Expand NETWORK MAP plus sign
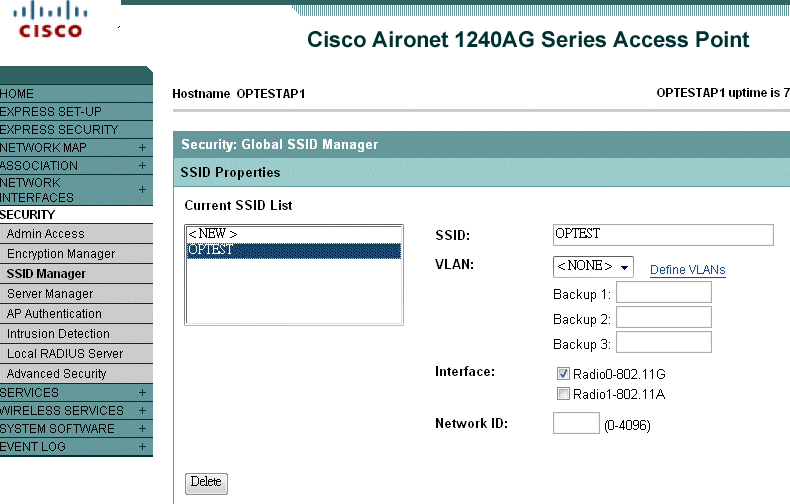Viewport: 790px width, 504px height. 142,148
